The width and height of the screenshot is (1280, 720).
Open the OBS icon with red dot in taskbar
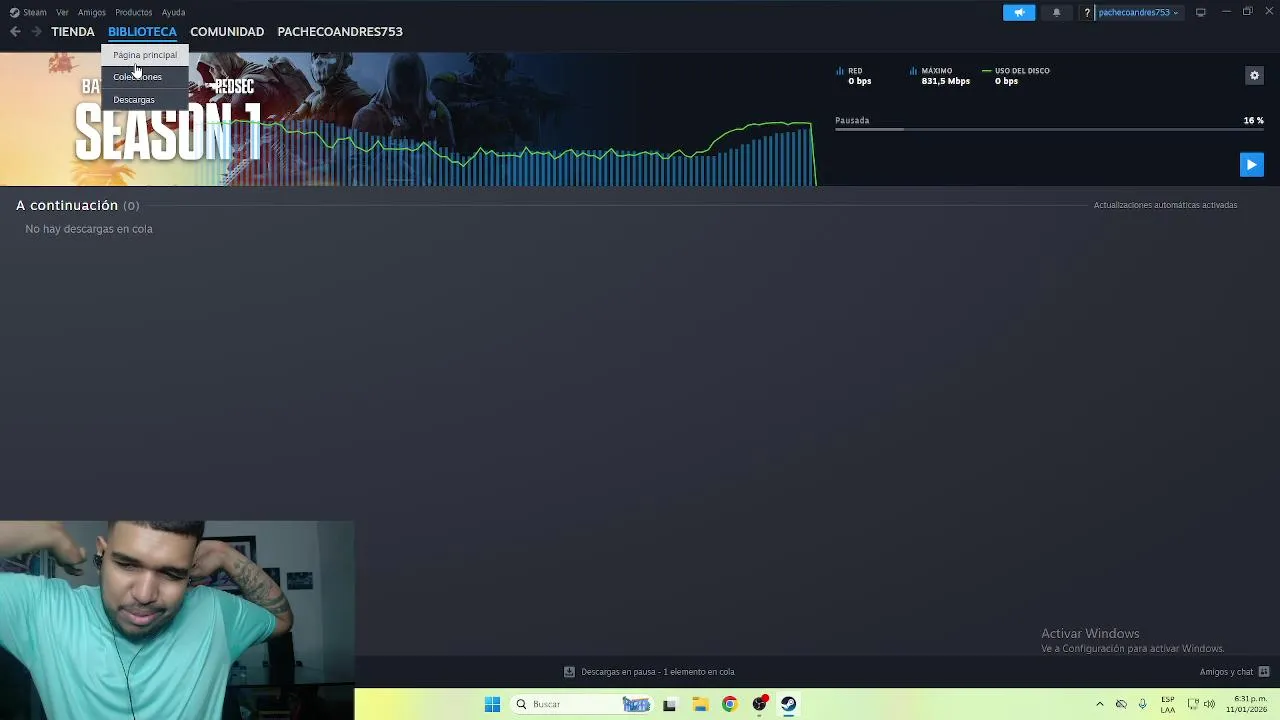760,704
